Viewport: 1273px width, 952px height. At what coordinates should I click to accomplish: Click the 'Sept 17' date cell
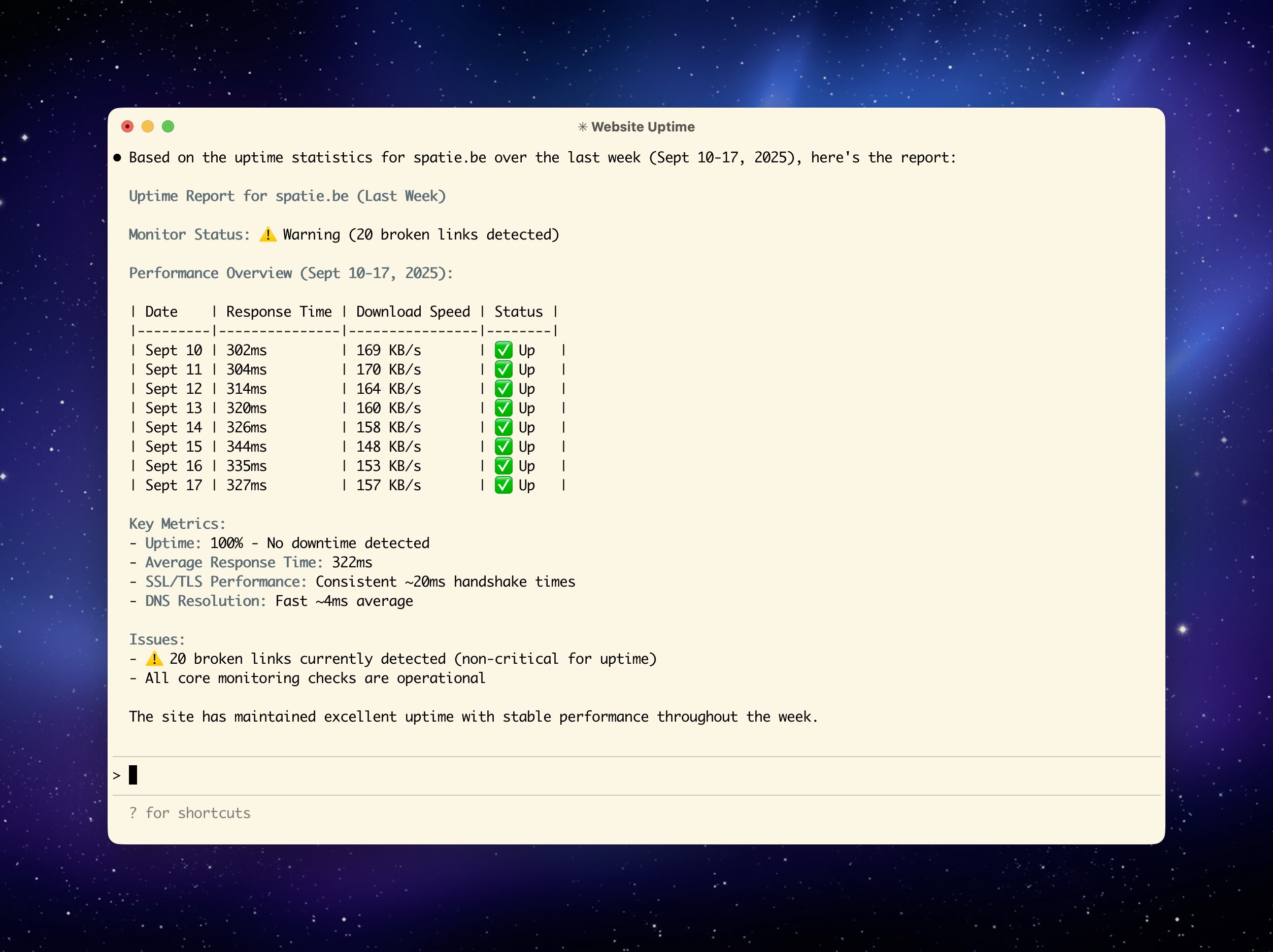(x=174, y=485)
